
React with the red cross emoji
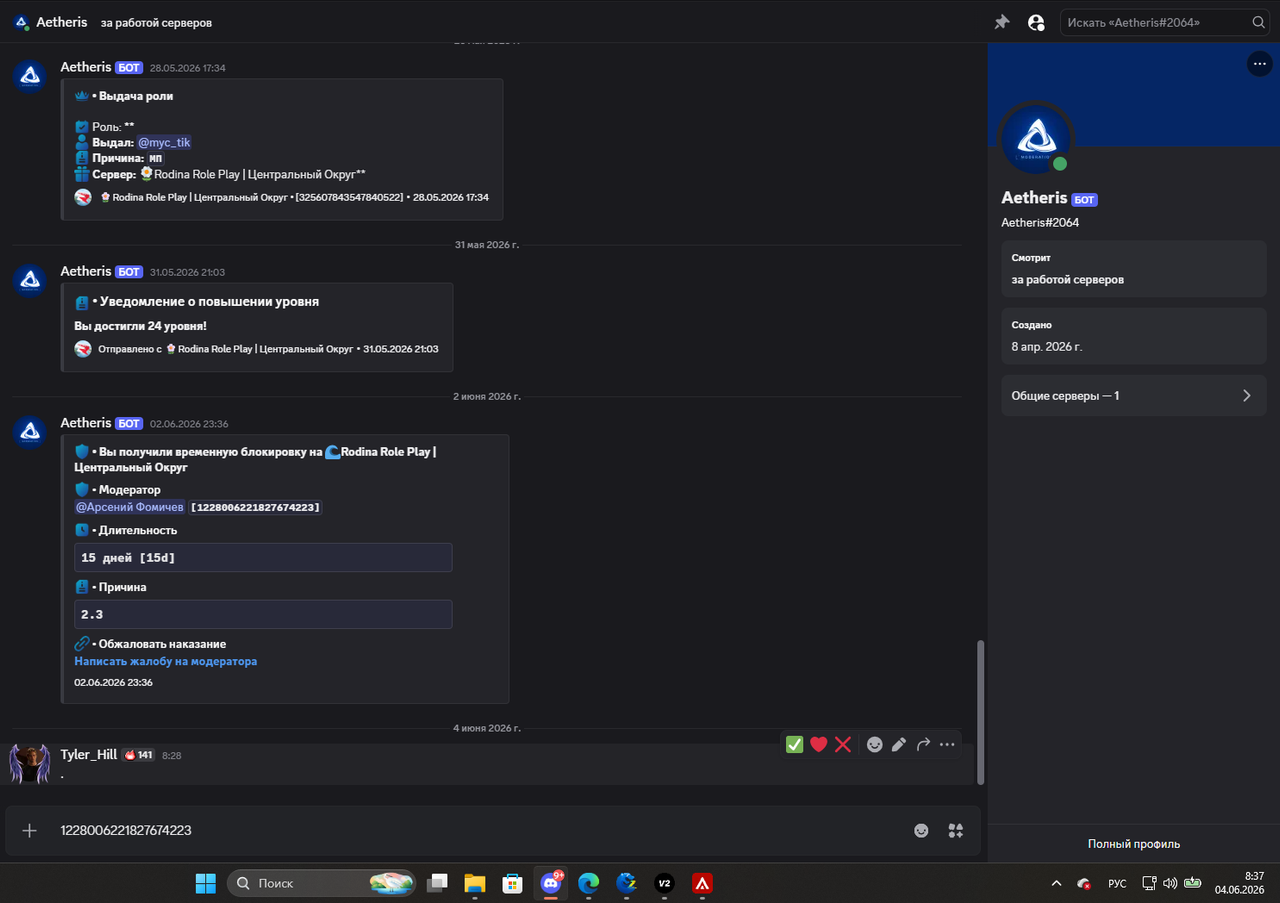pos(843,744)
